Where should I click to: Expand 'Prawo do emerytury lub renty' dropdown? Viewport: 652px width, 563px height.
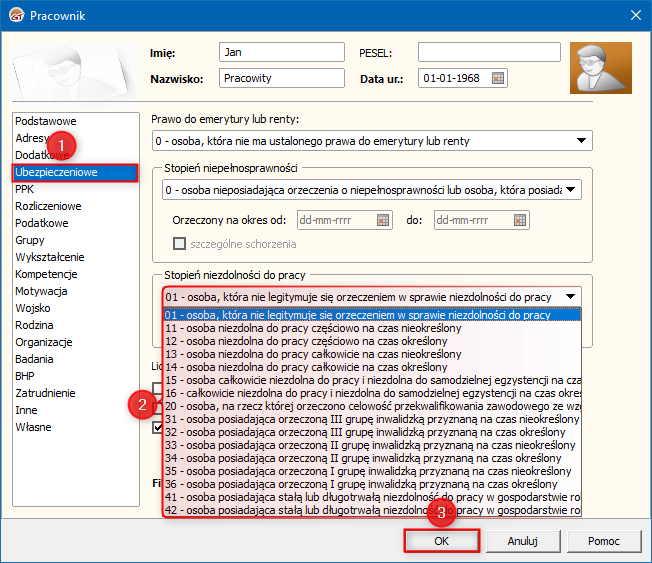point(581,141)
